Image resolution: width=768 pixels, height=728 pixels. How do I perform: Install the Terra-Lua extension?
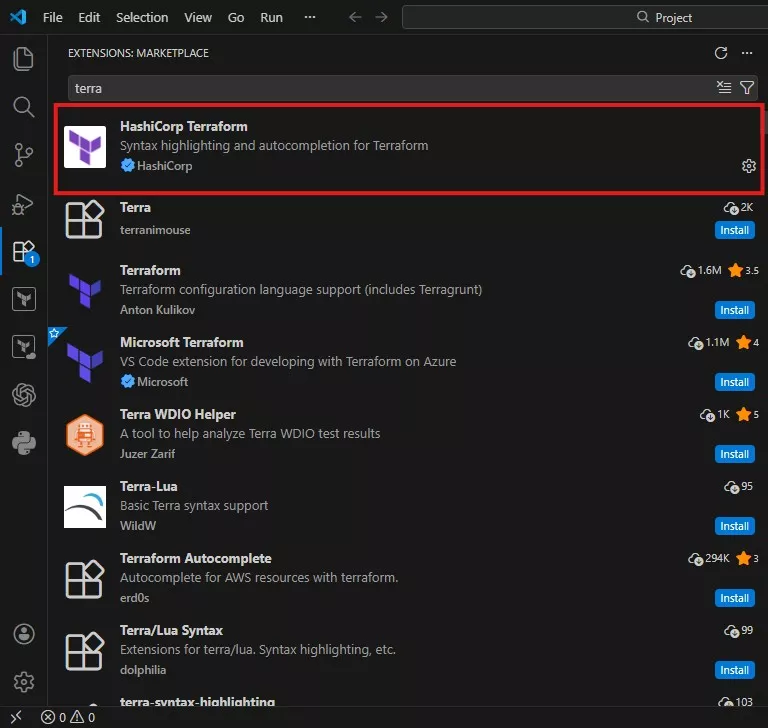[x=734, y=526]
